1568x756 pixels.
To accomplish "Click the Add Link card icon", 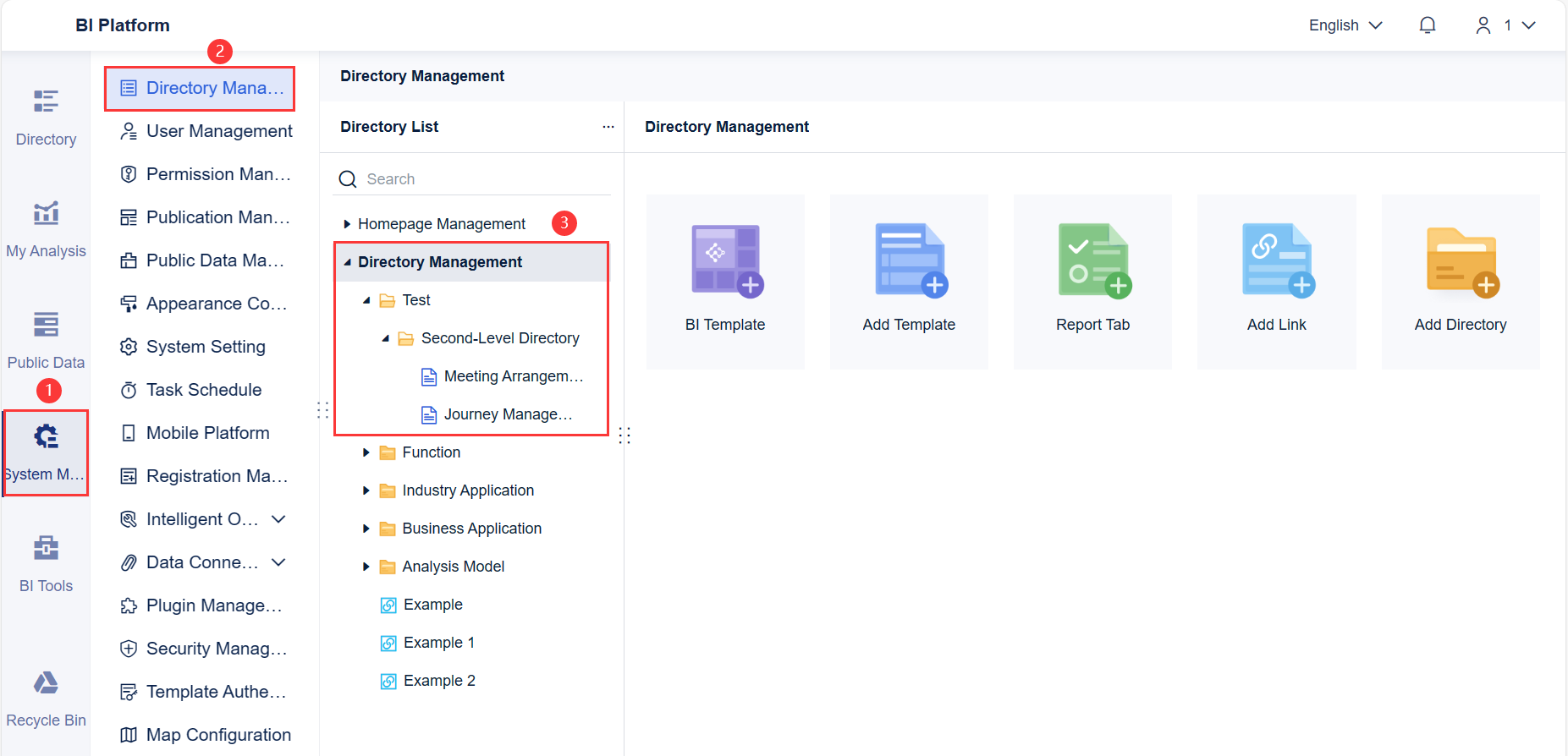I will pyautogui.click(x=1278, y=260).
